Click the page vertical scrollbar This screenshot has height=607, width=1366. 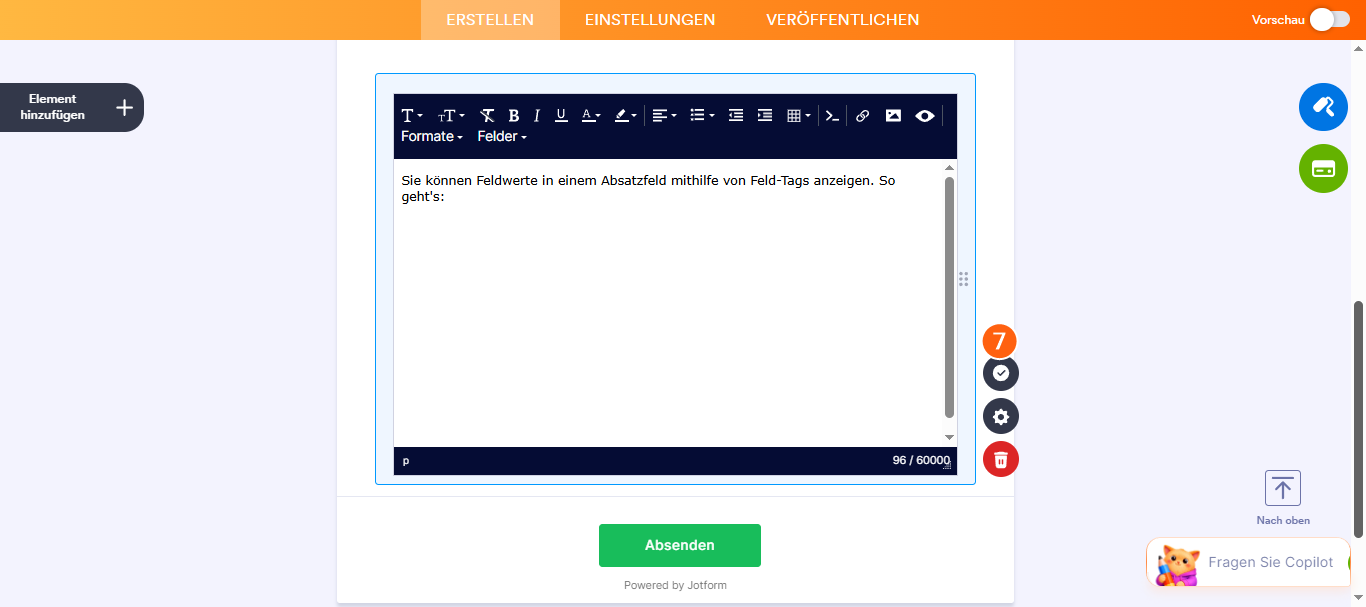point(1358,418)
